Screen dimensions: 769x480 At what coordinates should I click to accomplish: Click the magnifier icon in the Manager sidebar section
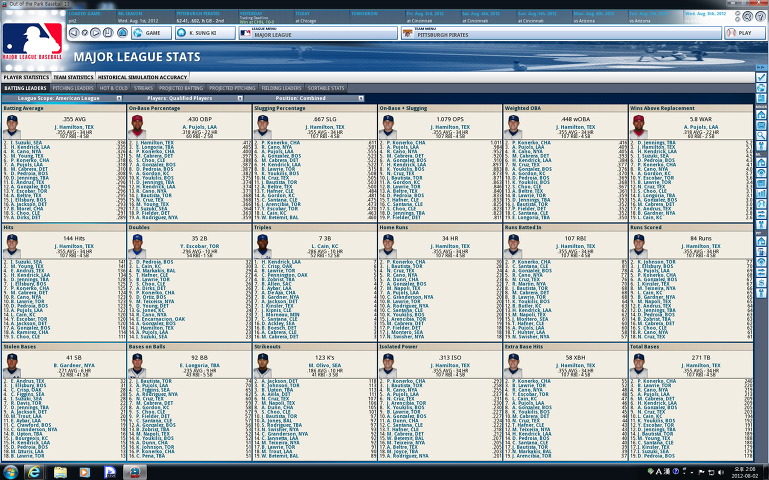pos(761,135)
